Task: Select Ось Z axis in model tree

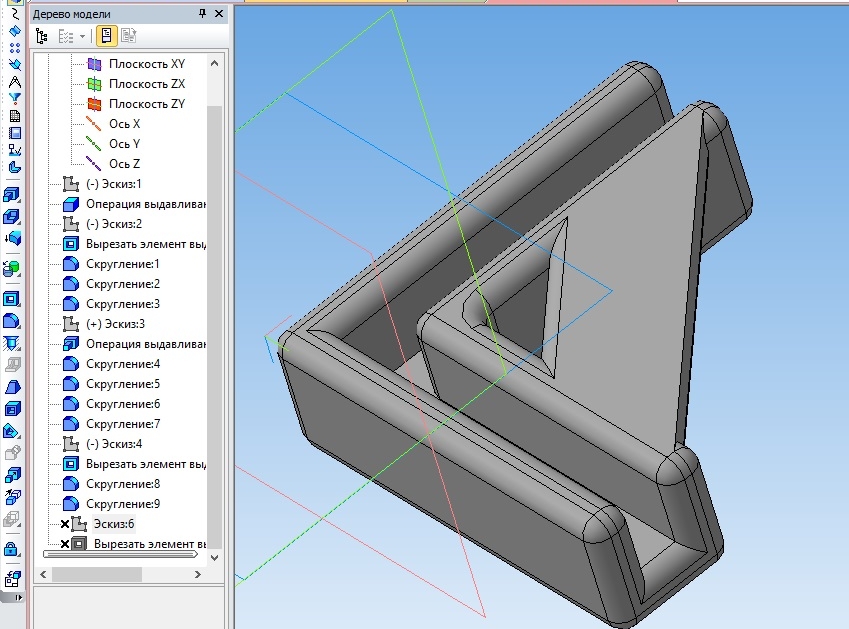Action: click(x=124, y=164)
